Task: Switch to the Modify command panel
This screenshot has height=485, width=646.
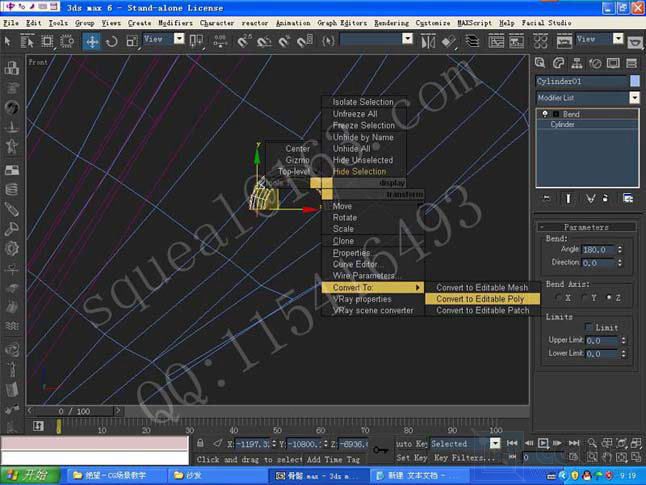Action: coord(558,63)
